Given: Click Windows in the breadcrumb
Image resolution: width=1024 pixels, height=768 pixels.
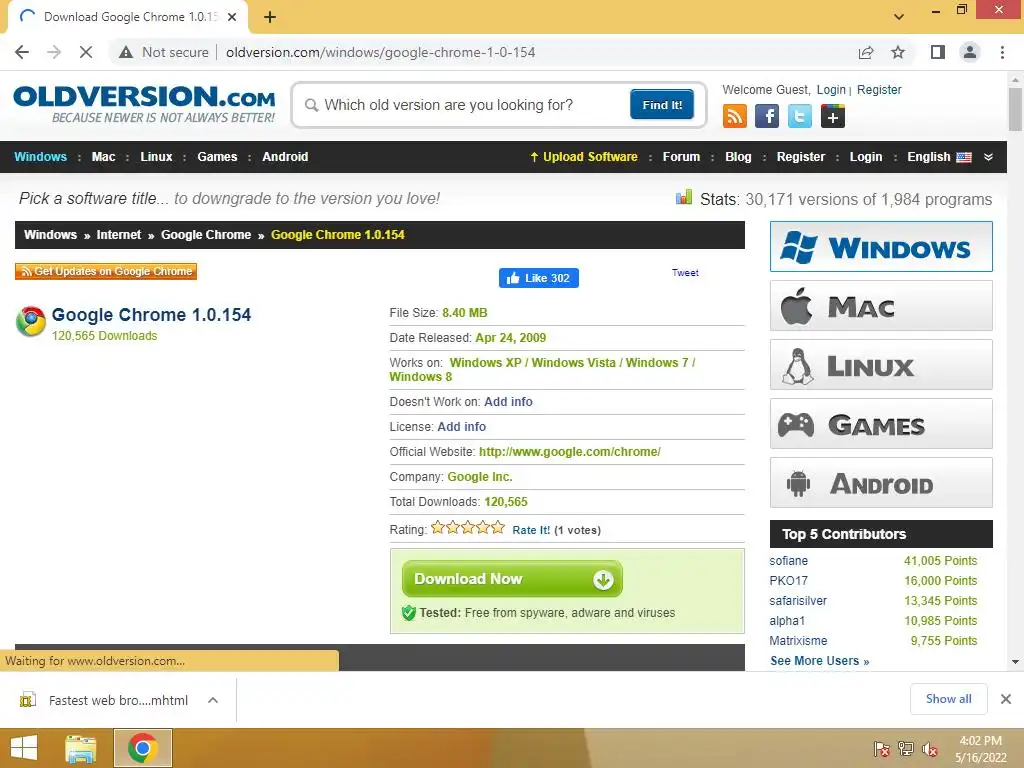Looking at the screenshot, I should click(x=50, y=234).
